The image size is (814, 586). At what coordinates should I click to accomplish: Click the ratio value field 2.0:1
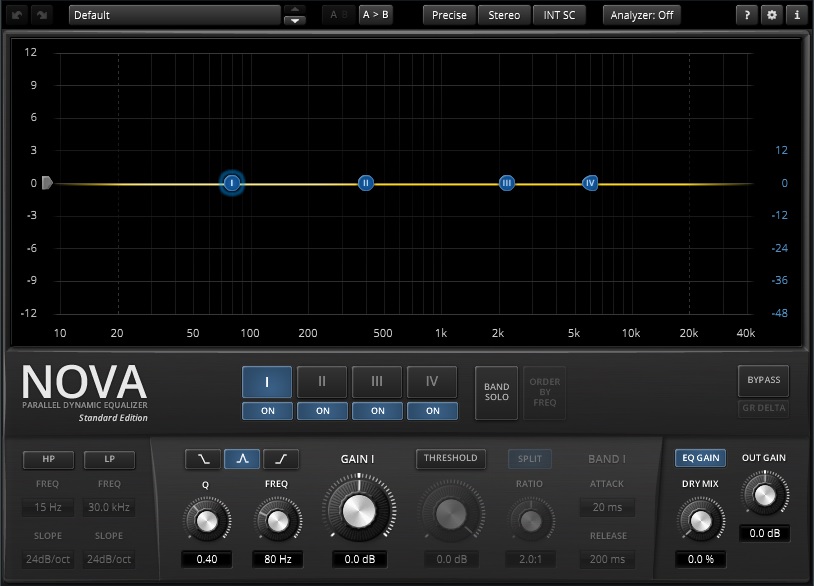530,559
